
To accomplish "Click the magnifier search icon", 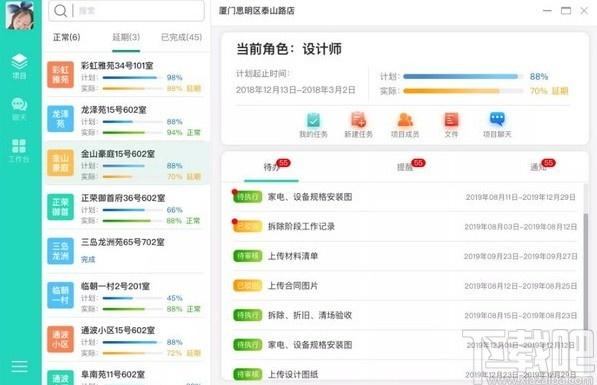I will click(60, 11).
